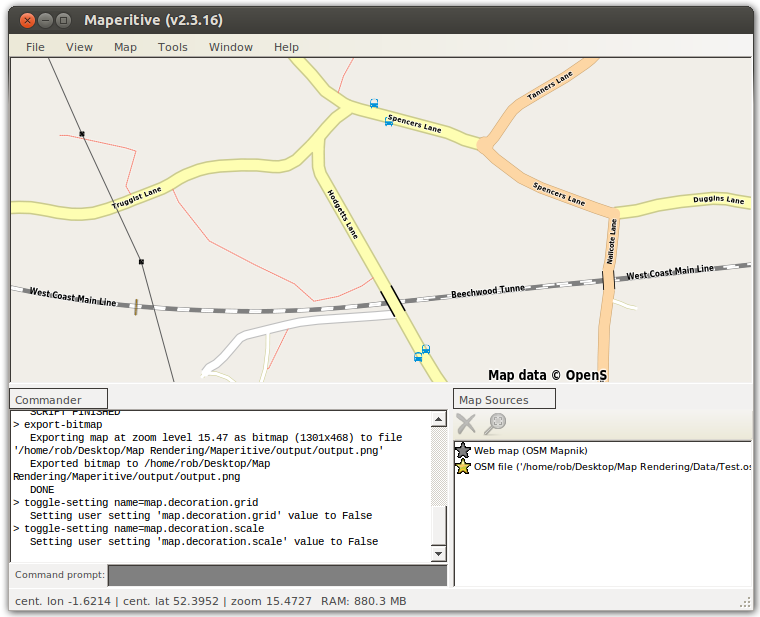Click the RAM usage status bar entry
The image size is (760, 617).
coord(364,601)
